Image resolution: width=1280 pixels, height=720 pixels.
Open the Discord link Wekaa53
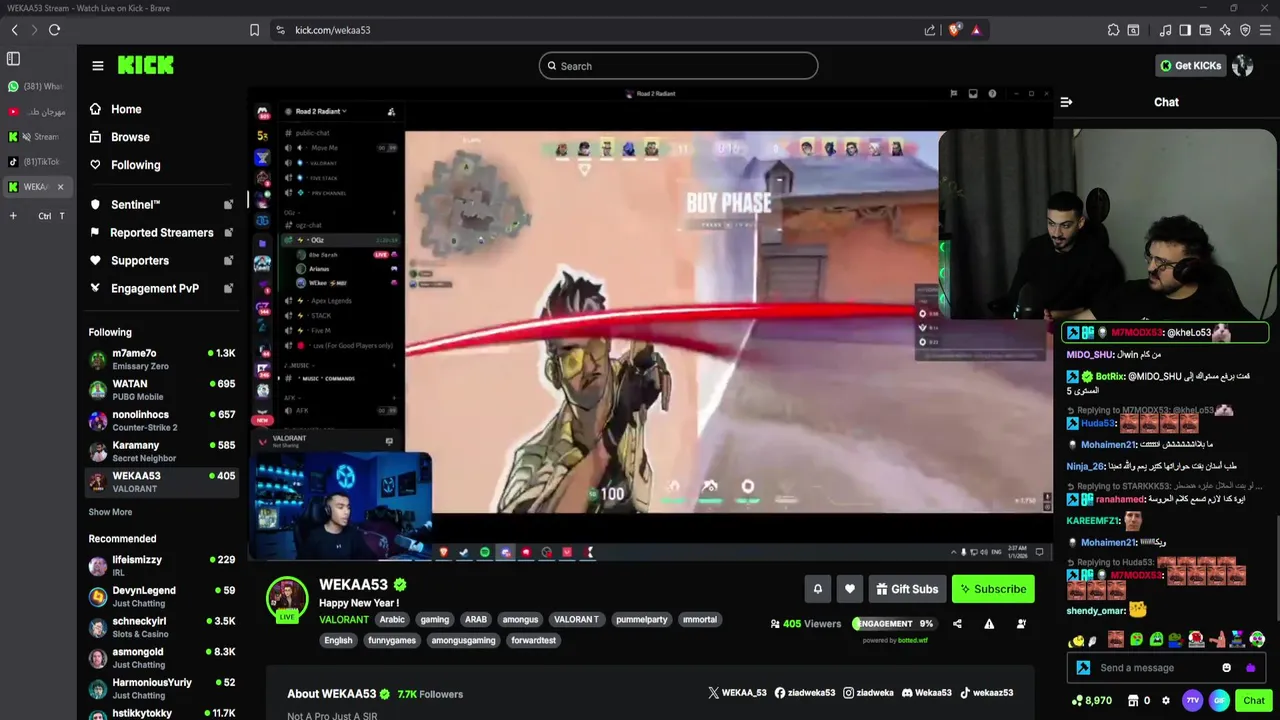point(927,693)
